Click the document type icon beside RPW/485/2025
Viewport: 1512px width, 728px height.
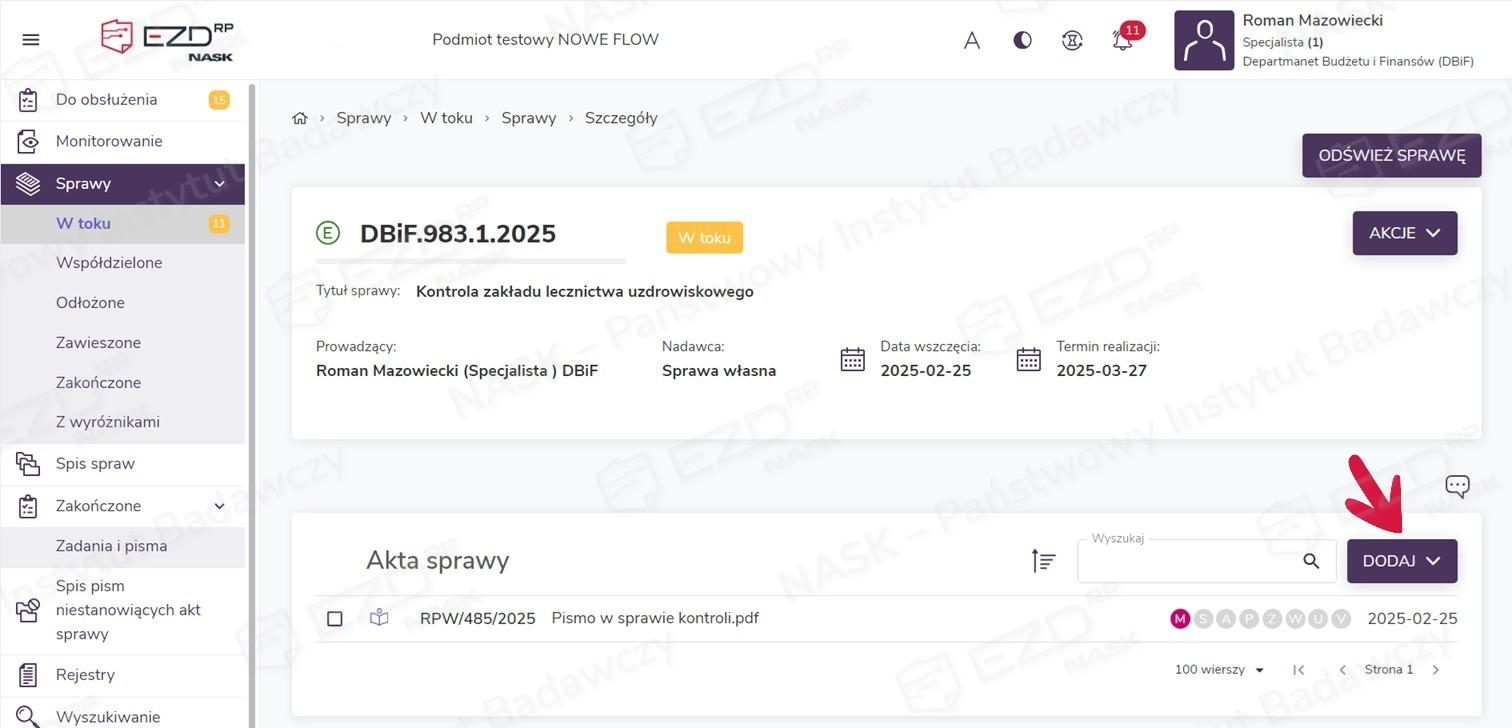click(379, 618)
